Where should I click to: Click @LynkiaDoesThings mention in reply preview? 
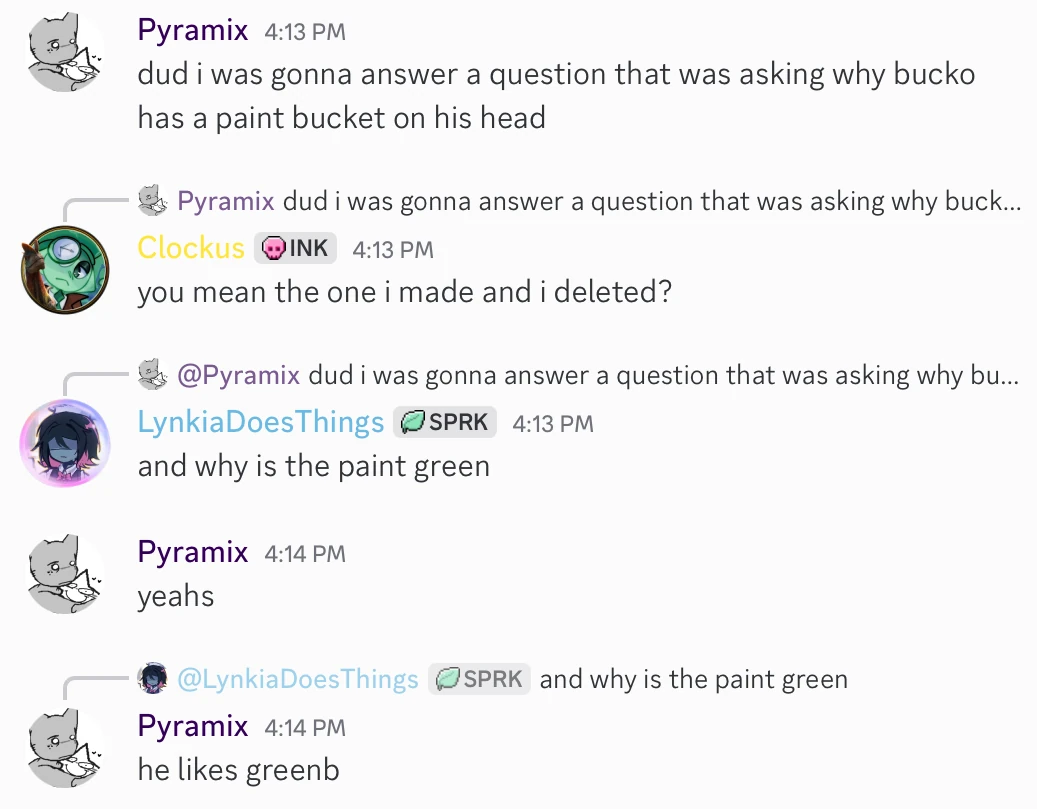[297, 680]
